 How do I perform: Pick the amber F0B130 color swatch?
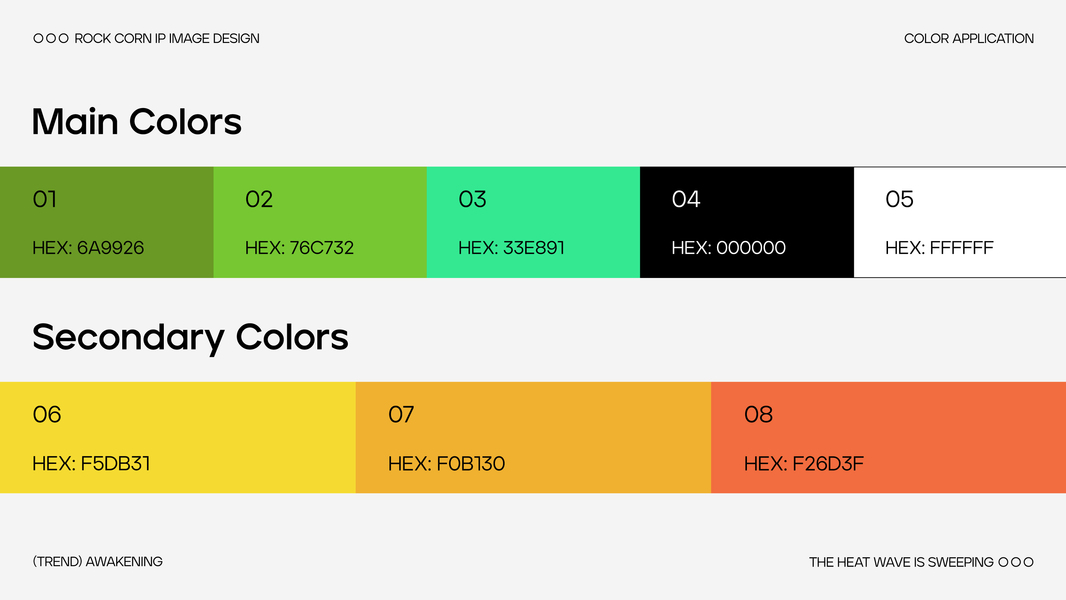(x=533, y=437)
